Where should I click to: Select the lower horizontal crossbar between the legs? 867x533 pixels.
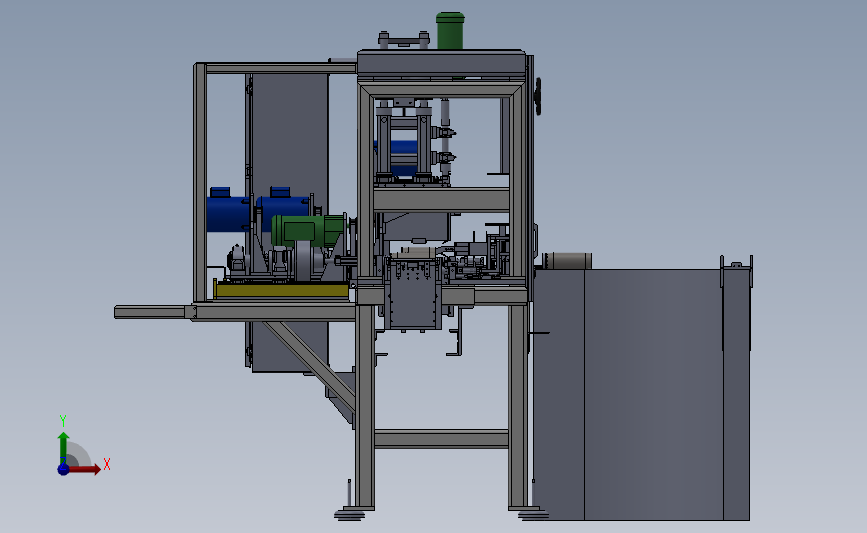coord(441,439)
